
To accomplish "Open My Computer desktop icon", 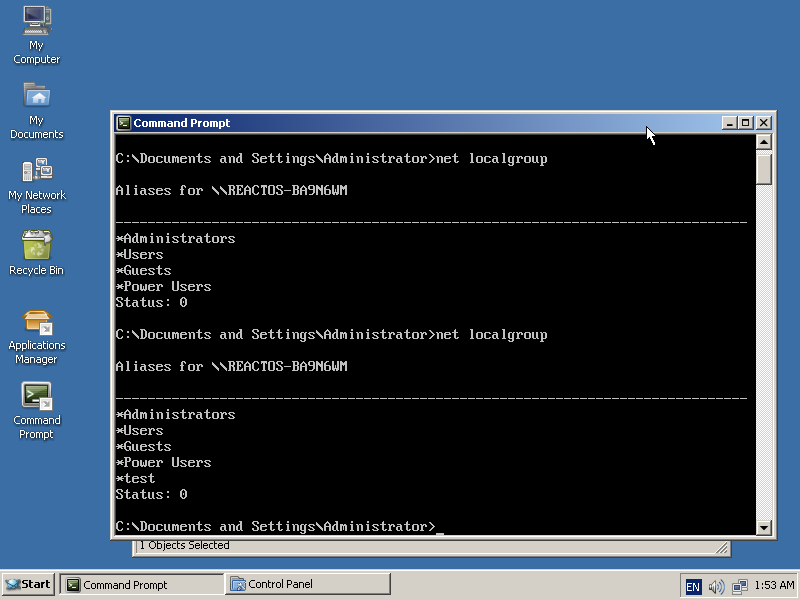I will click(x=37, y=20).
